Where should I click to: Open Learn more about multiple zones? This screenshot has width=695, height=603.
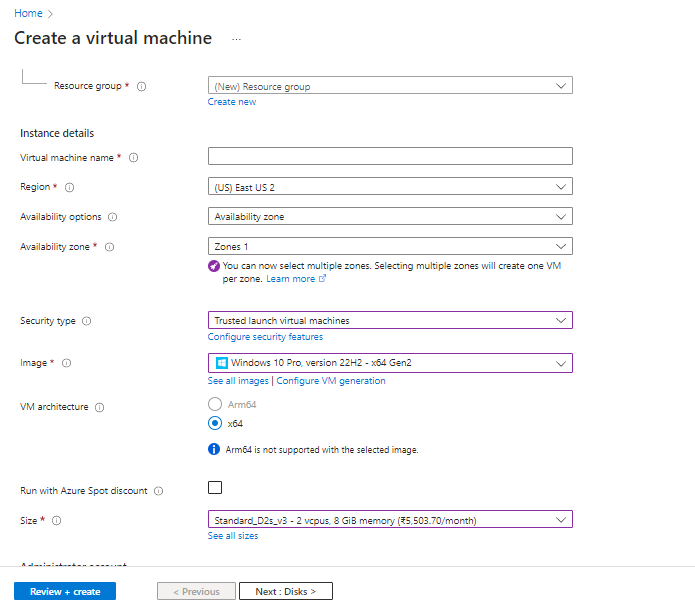tap(296, 279)
